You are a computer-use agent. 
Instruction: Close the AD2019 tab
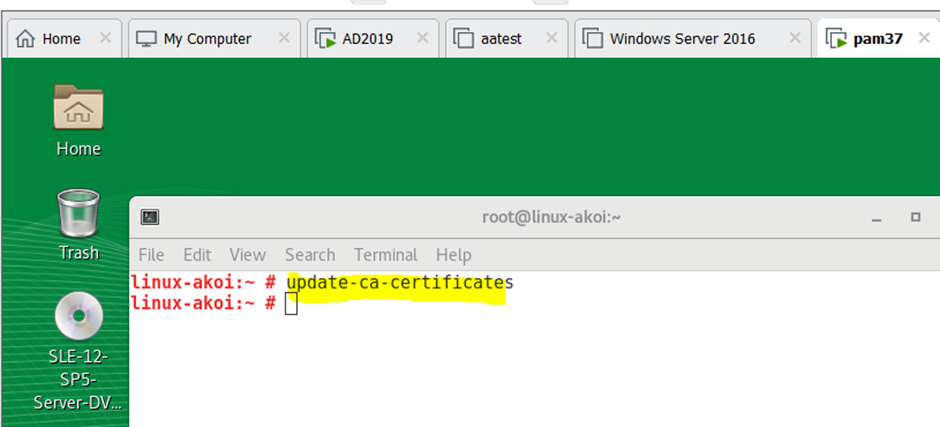pyautogui.click(x=423, y=39)
